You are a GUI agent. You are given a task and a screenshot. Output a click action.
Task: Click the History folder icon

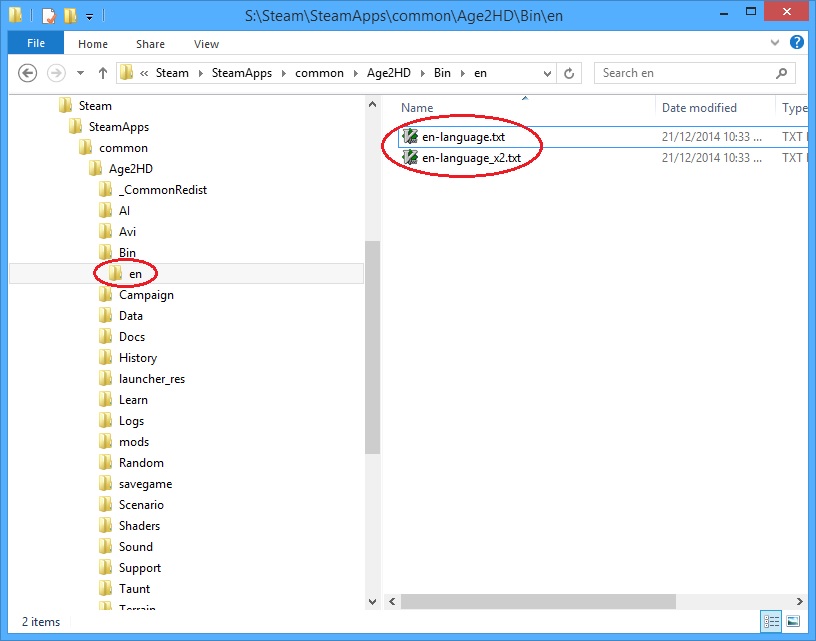click(x=105, y=357)
